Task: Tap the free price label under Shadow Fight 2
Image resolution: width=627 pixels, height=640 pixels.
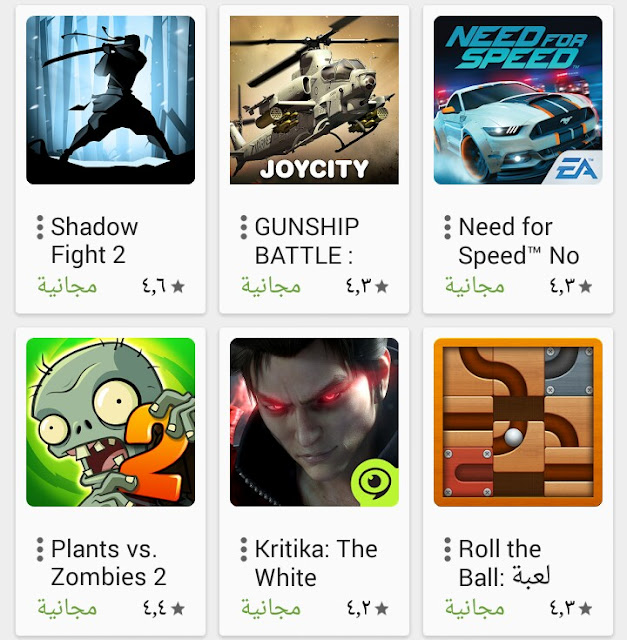Action: [x=67, y=286]
